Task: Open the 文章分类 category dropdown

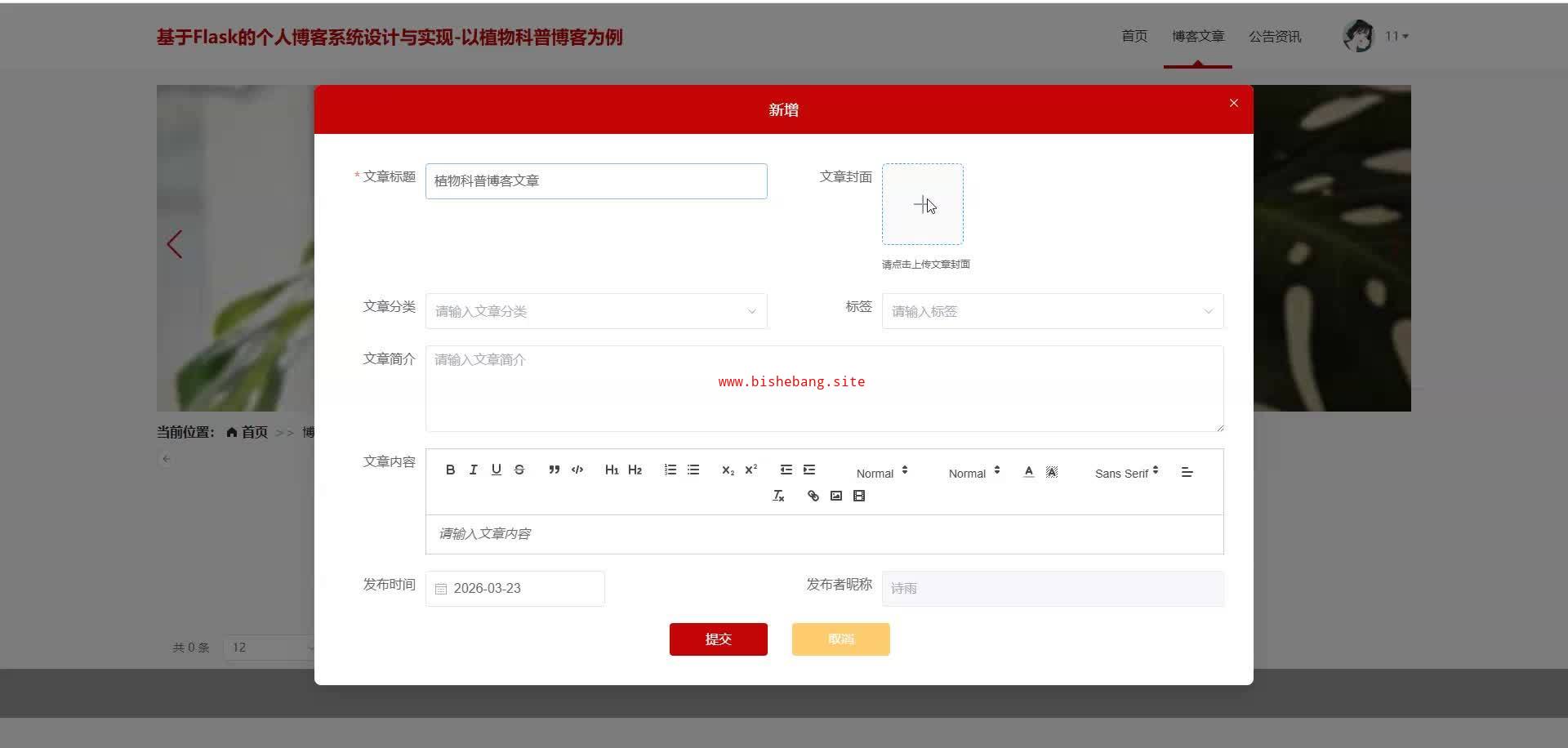Action: [x=596, y=311]
